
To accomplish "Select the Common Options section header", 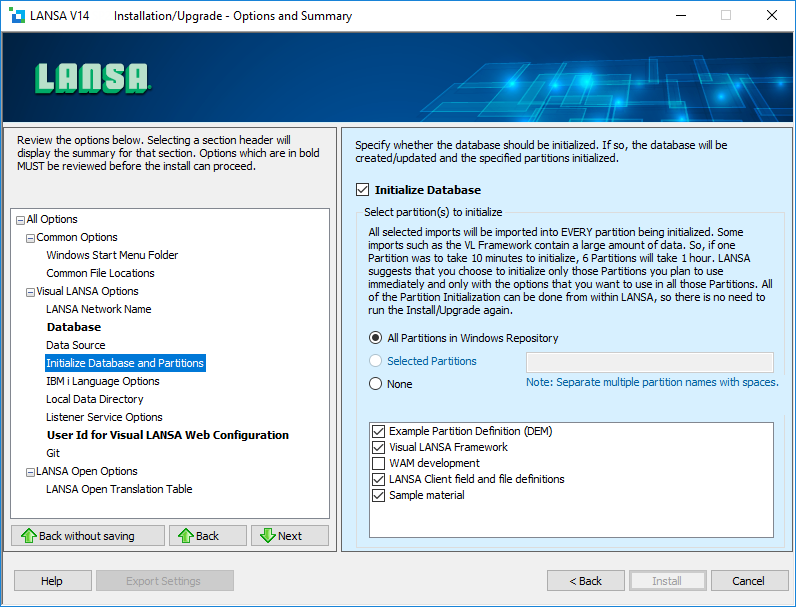I will [77, 237].
